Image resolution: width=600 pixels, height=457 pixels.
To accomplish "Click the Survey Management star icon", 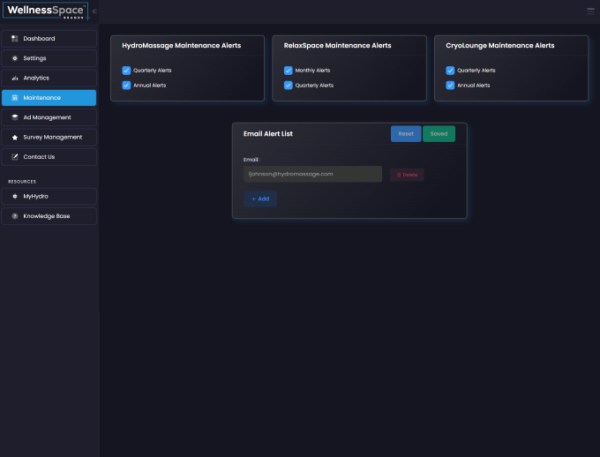I will 14,137.
